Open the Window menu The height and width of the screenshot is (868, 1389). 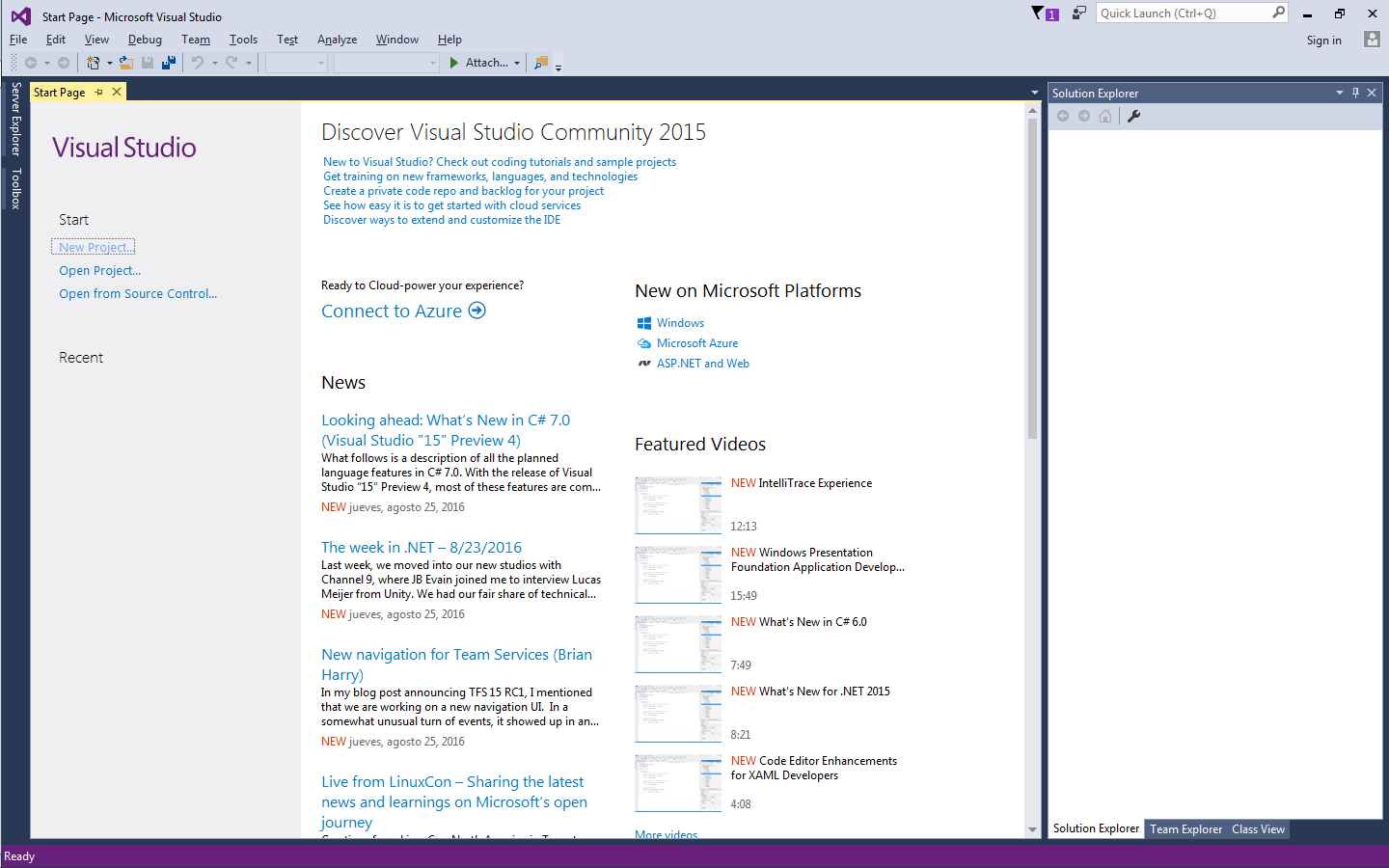click(397, 40)
